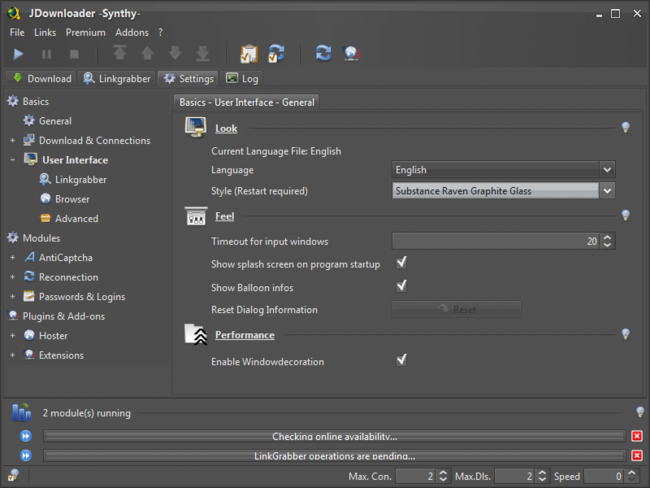This screenshot has width=650, height=488.
Task: Click forward icon beside Checking online availability
Action: click(x=26, y=436)
